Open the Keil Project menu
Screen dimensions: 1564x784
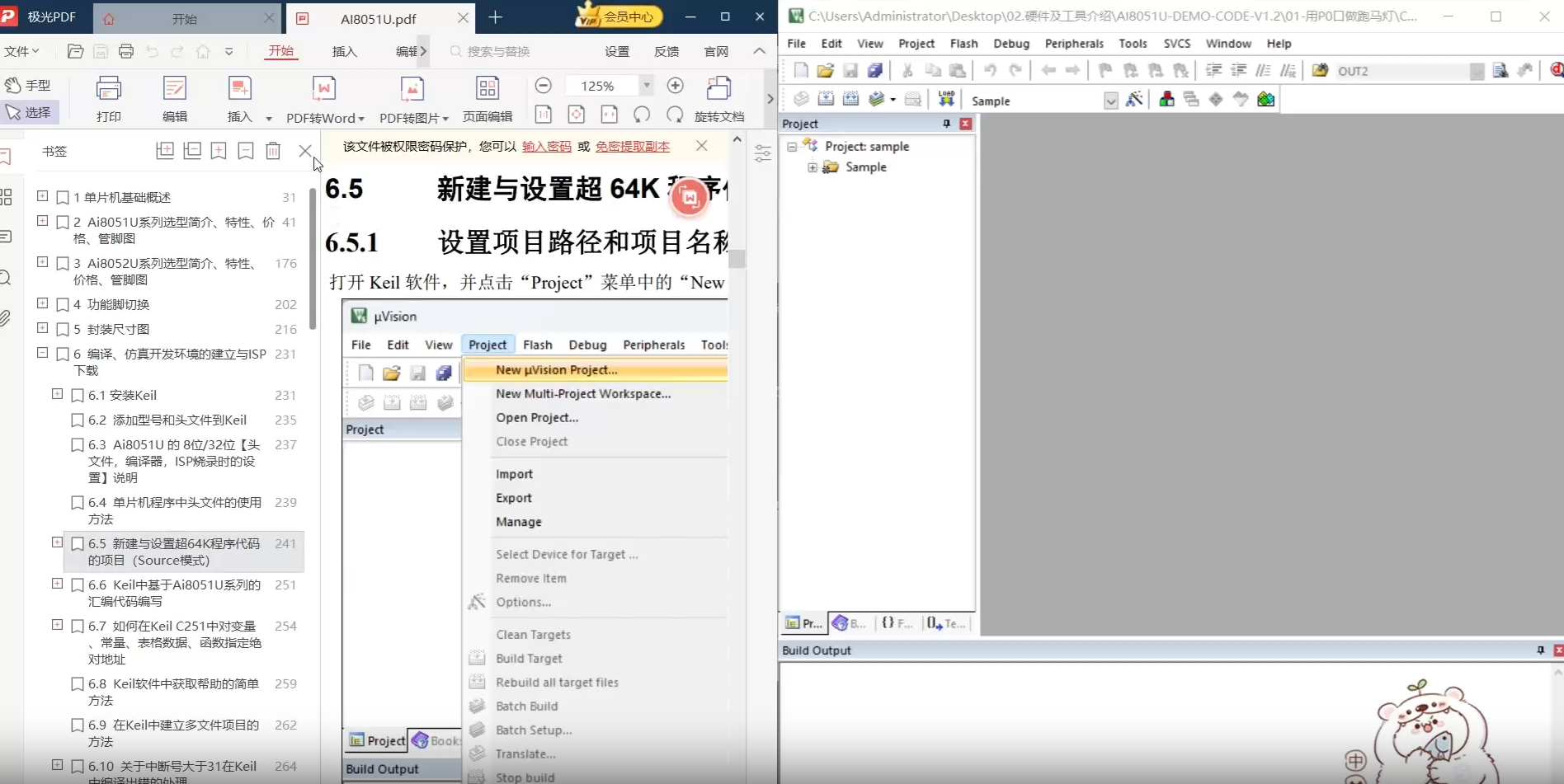pyautogui.click(x=916, y=44)
